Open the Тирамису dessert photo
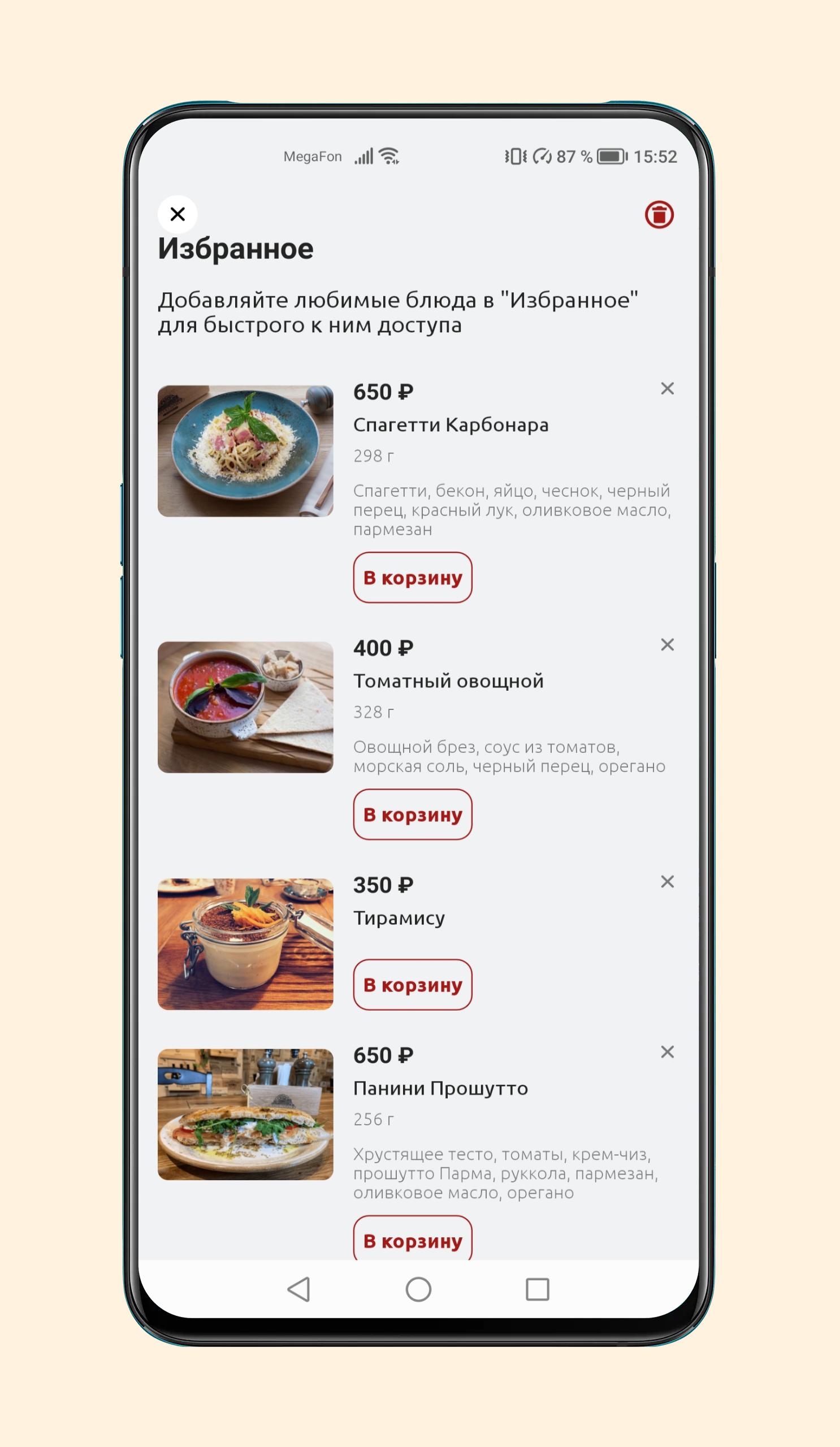840x1447 pixels. [245, 945]
